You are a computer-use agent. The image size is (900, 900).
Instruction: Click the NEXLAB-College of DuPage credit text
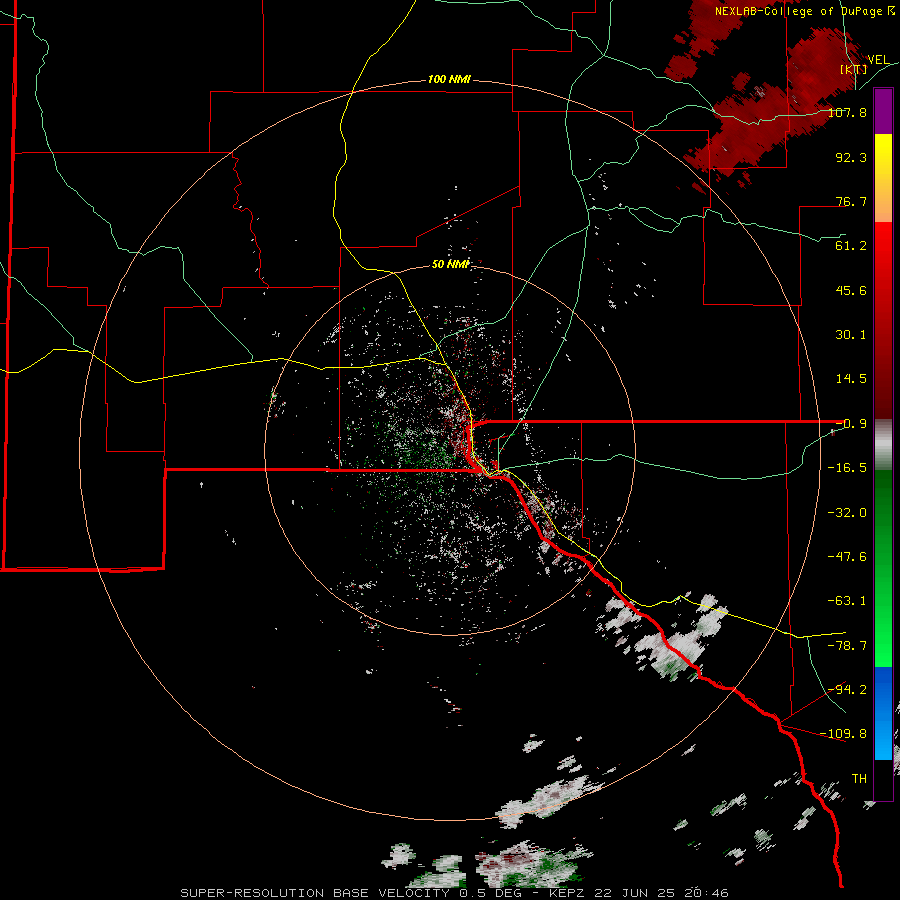click(805, 11)
